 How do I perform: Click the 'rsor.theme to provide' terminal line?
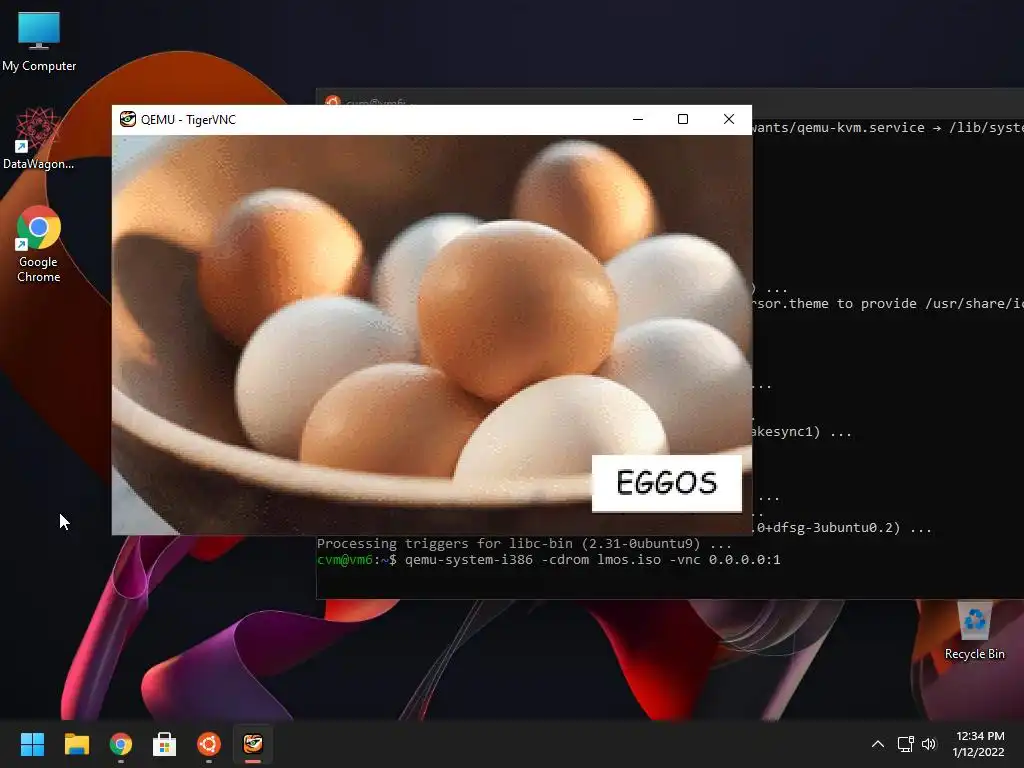point(888,304)
